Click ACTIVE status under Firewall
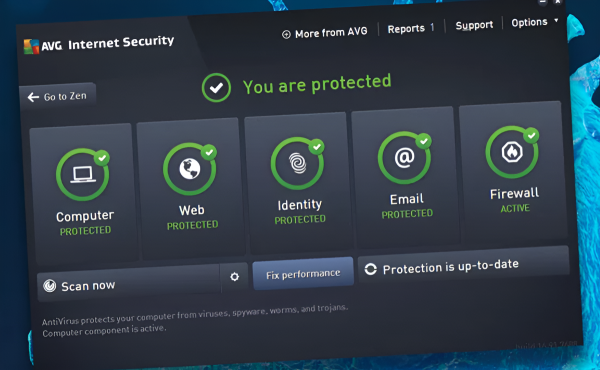 [x=515, y=208]
